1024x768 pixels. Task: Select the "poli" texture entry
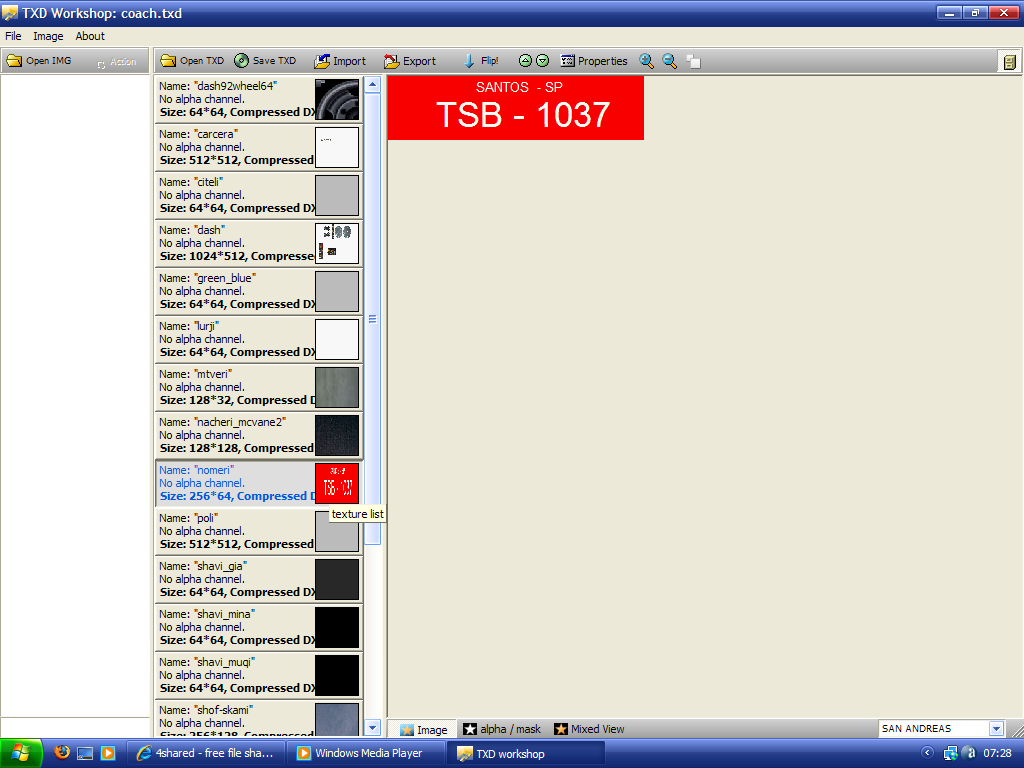click(259, 531)
